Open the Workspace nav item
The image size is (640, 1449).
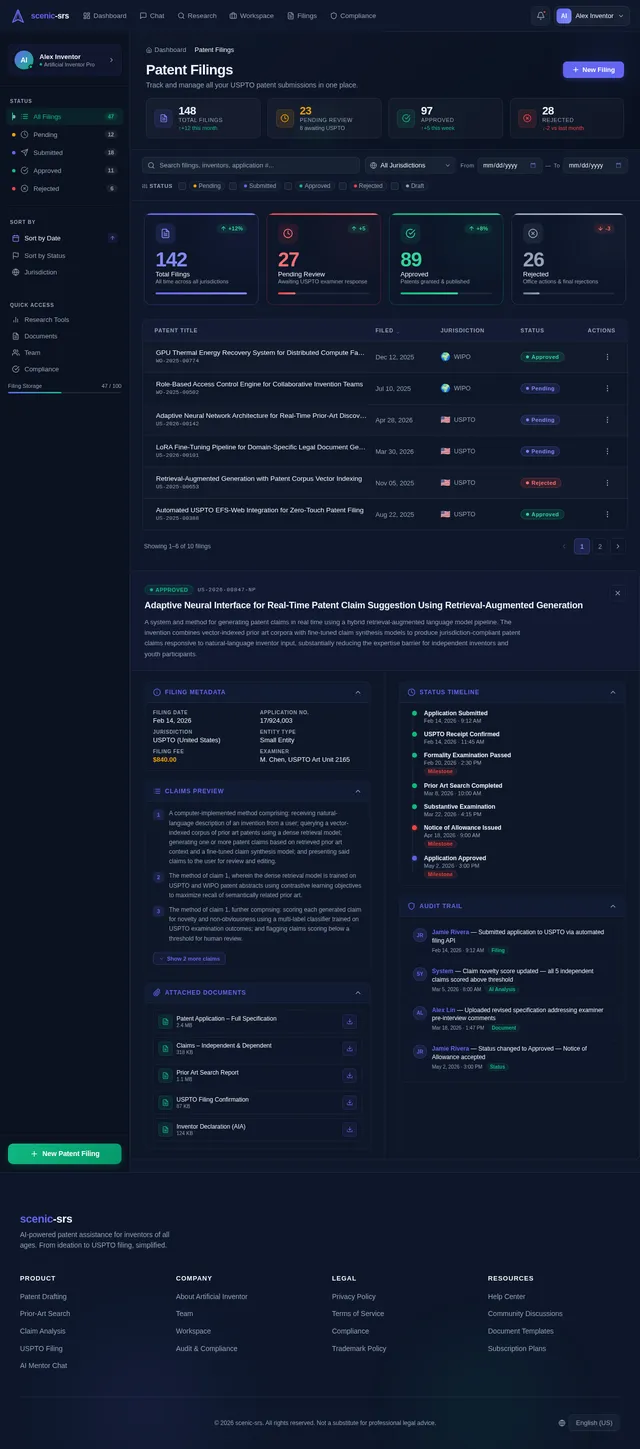pyautogui.click(x=252, y=16)
